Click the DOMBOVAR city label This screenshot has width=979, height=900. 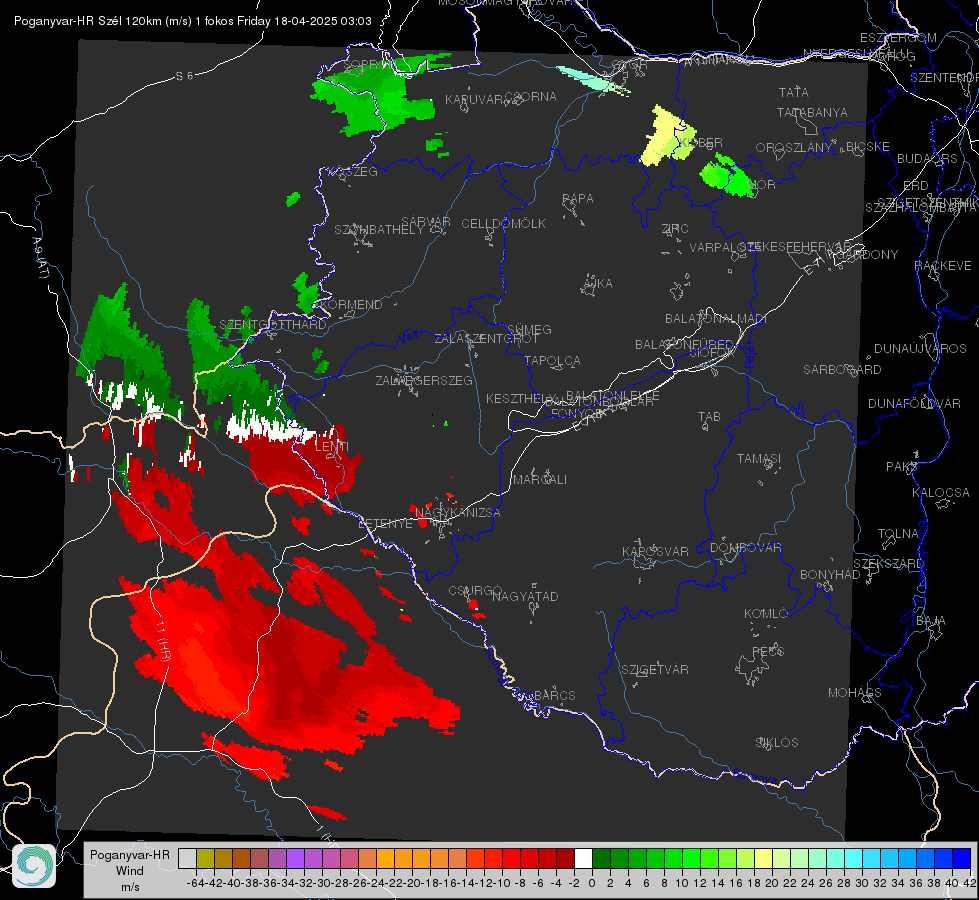coord(746,548)
